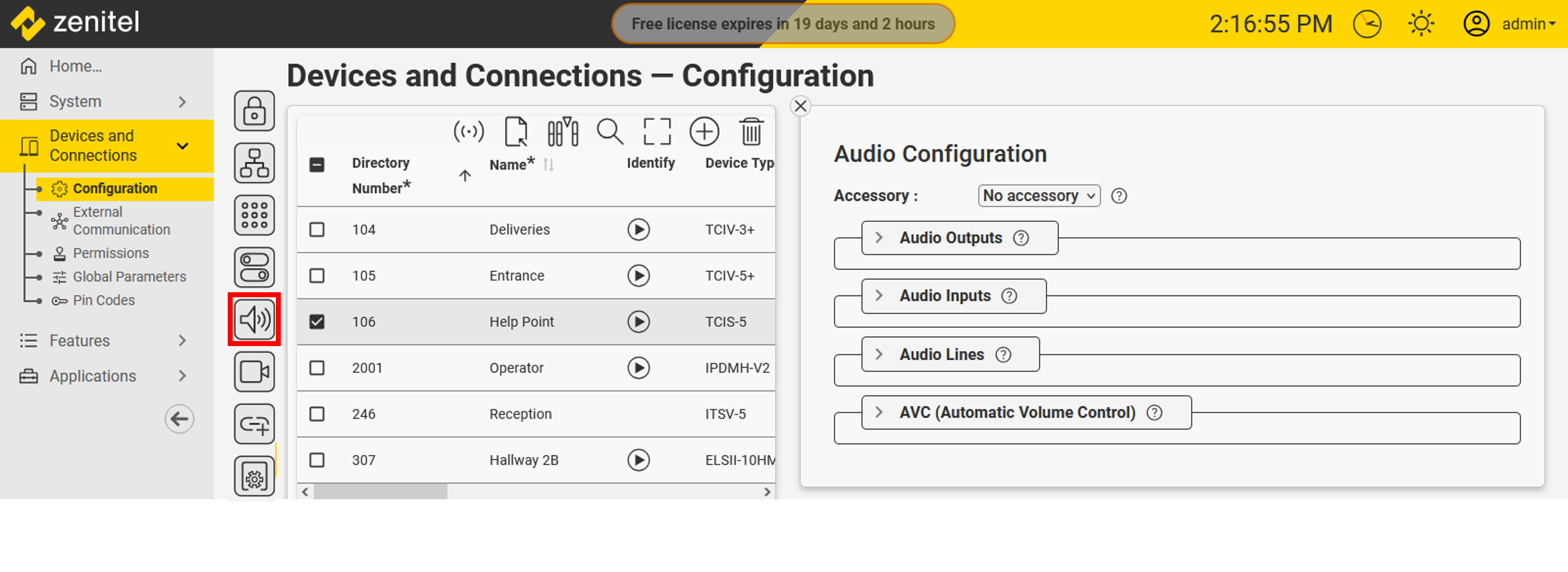Viewport: 1568px width, 572px height.
Task: Open the keypad grid icon in the vertical toolbar
Action: coord(254,215)
